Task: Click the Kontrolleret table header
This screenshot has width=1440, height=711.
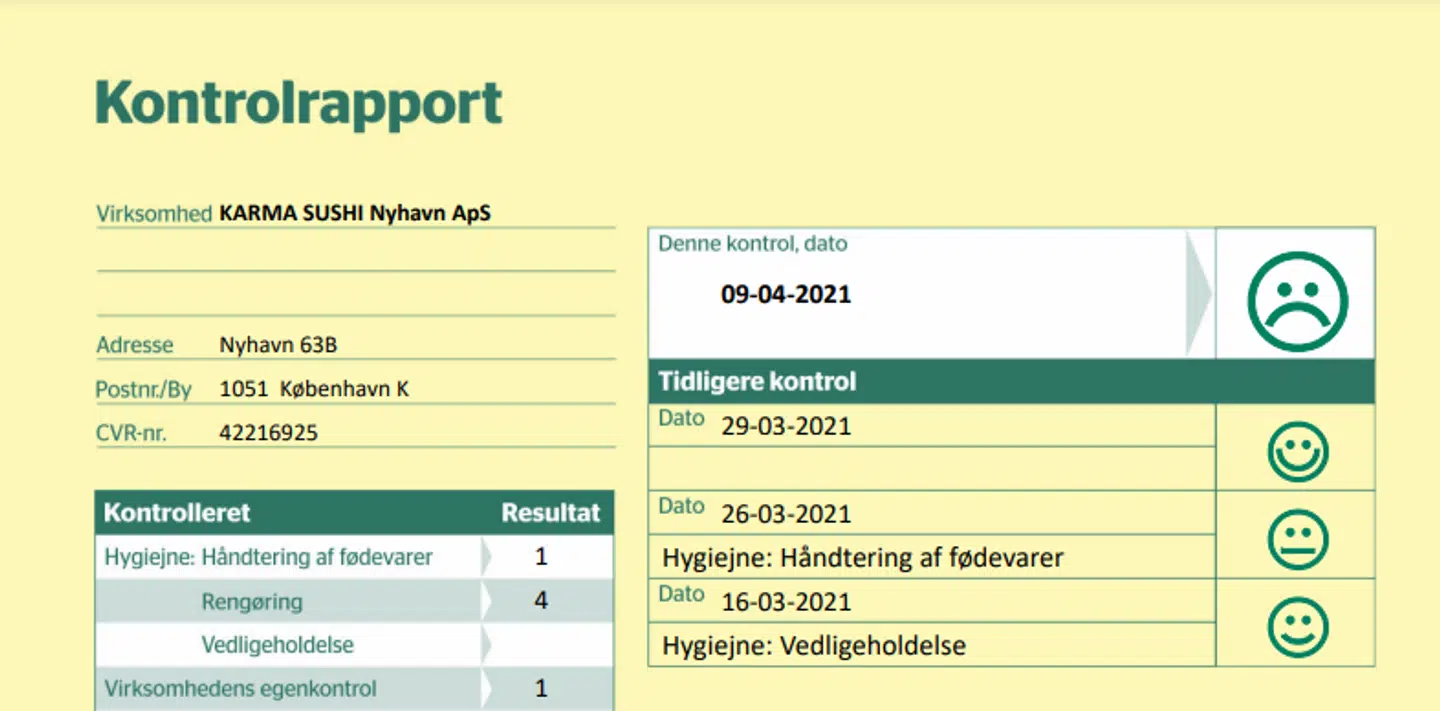Action: pyautogui.click(x=177, y=513)
